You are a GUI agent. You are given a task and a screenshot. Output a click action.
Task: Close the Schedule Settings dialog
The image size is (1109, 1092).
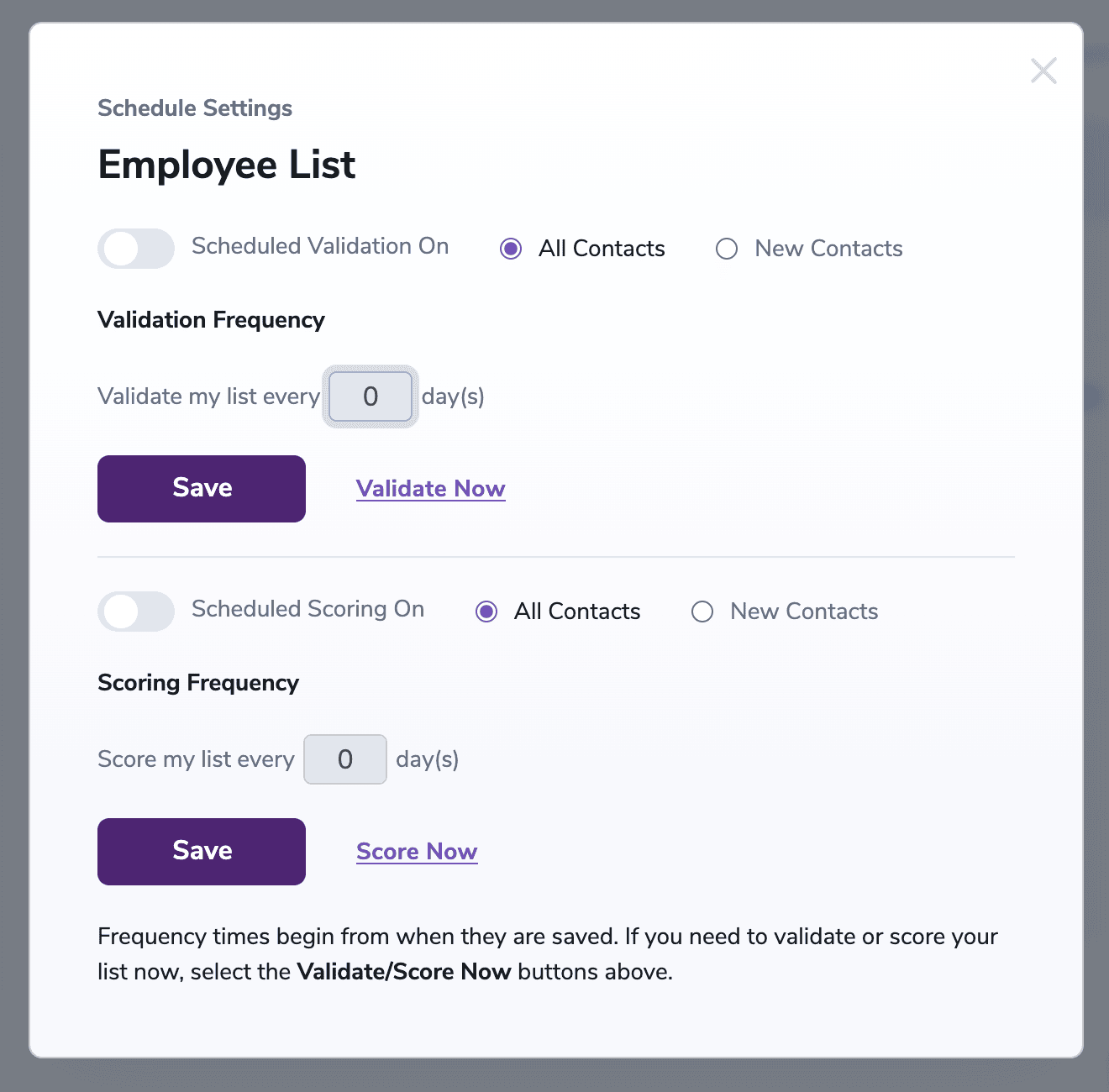click(1043, 71)
